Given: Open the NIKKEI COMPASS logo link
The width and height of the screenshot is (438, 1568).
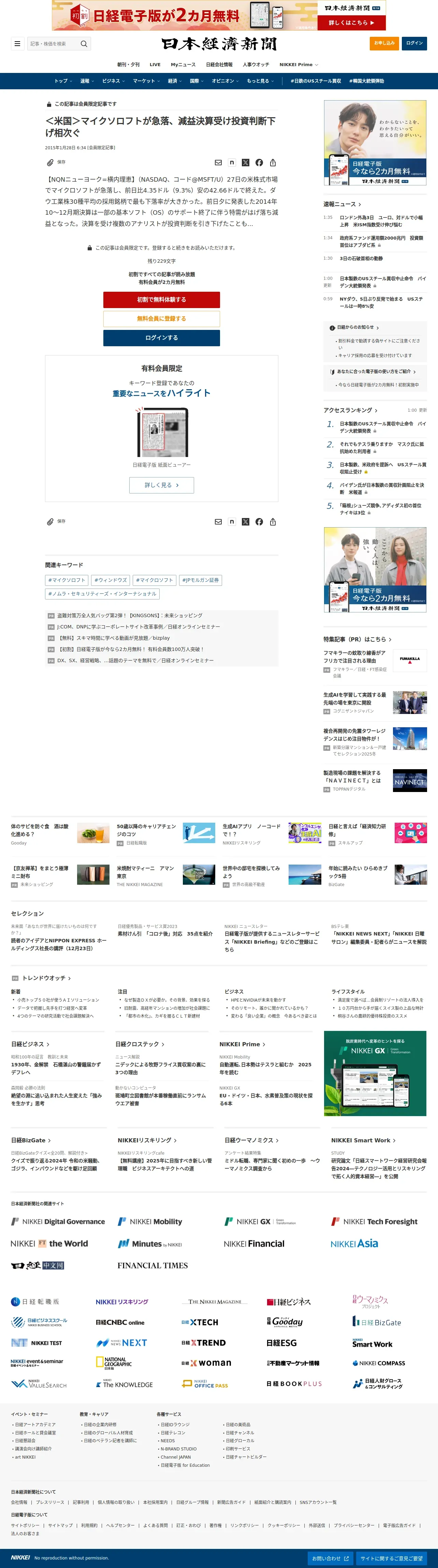Looking at the screenshot, I should [378, 1363].
